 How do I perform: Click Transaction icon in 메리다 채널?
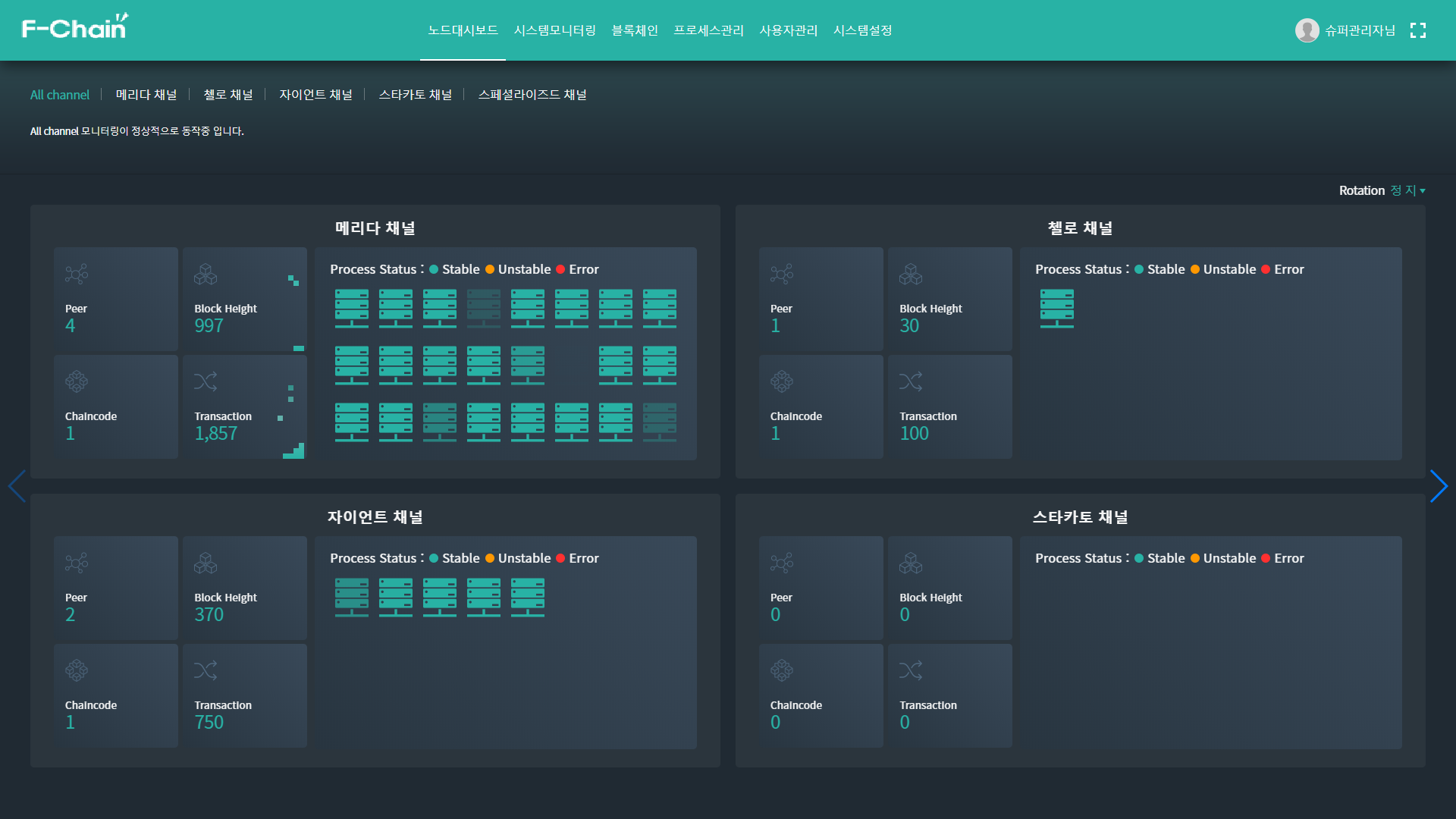206,381
